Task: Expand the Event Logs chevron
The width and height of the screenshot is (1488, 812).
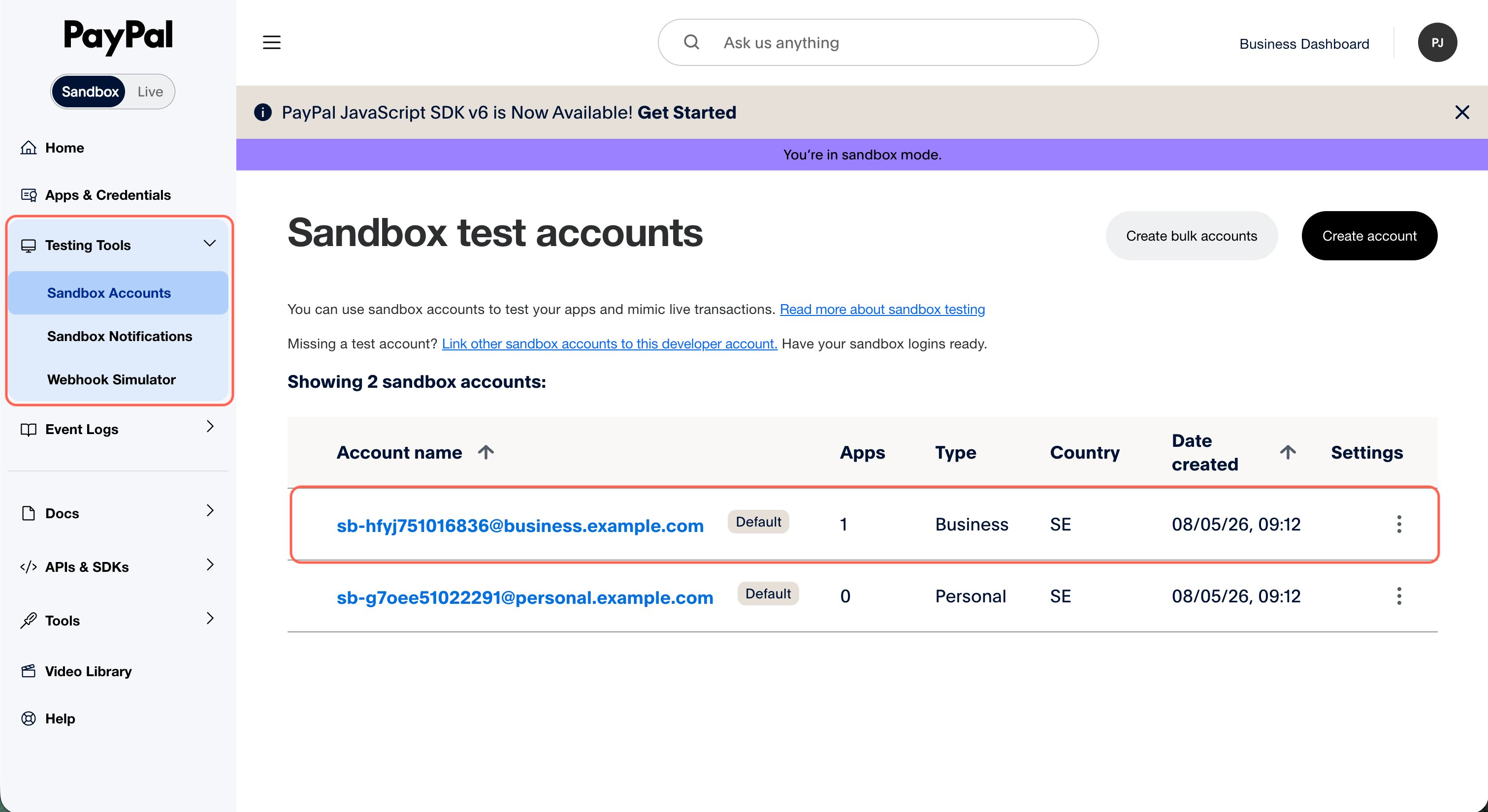Action: 210,427
